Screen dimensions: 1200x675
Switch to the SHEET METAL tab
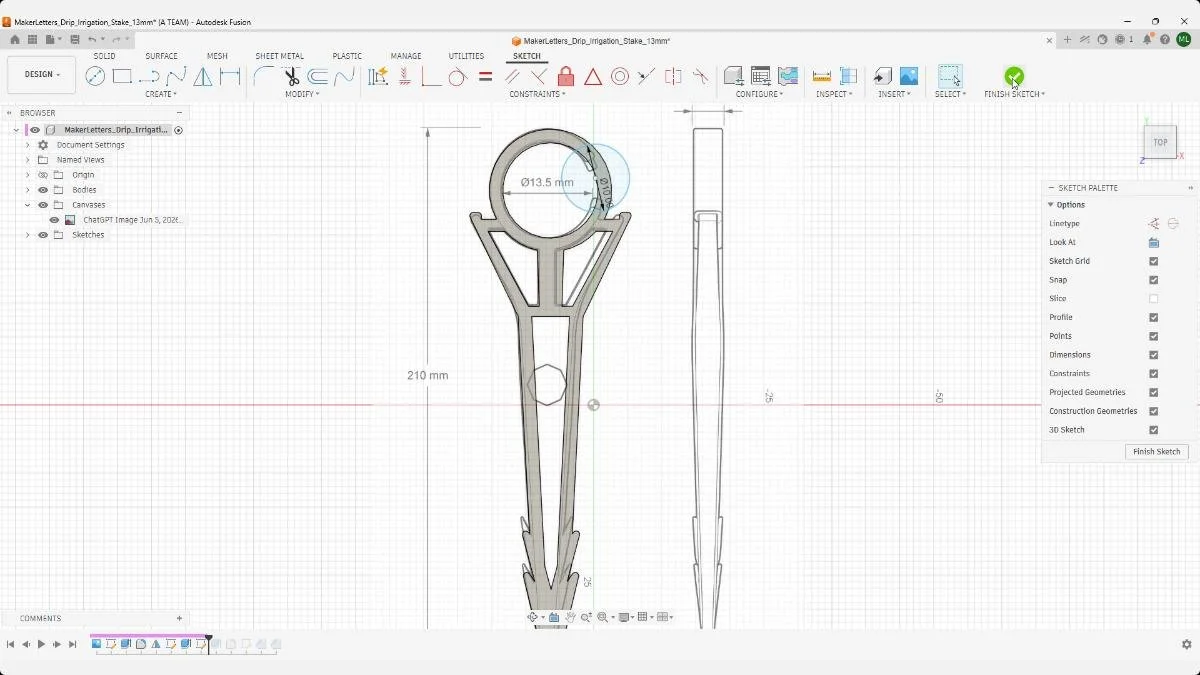pos(279,56)
